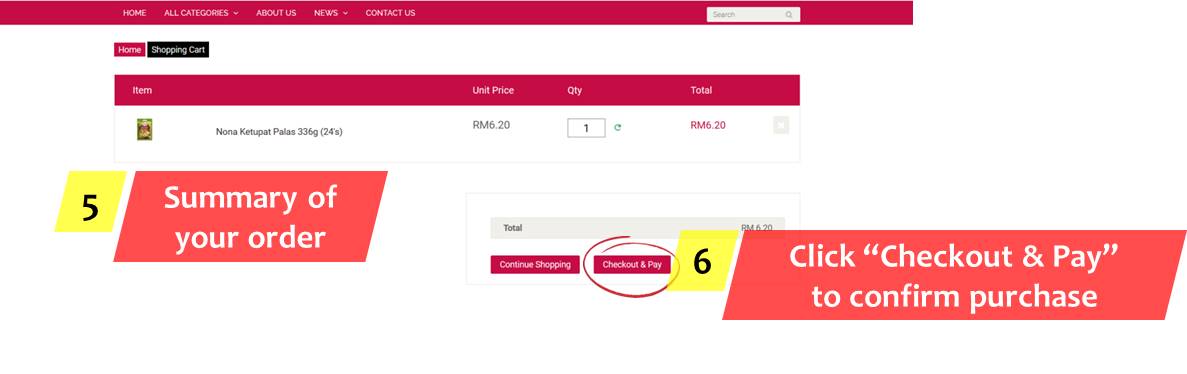
Task: Select the Home breadcrumb link
Action: coord(129,50)
